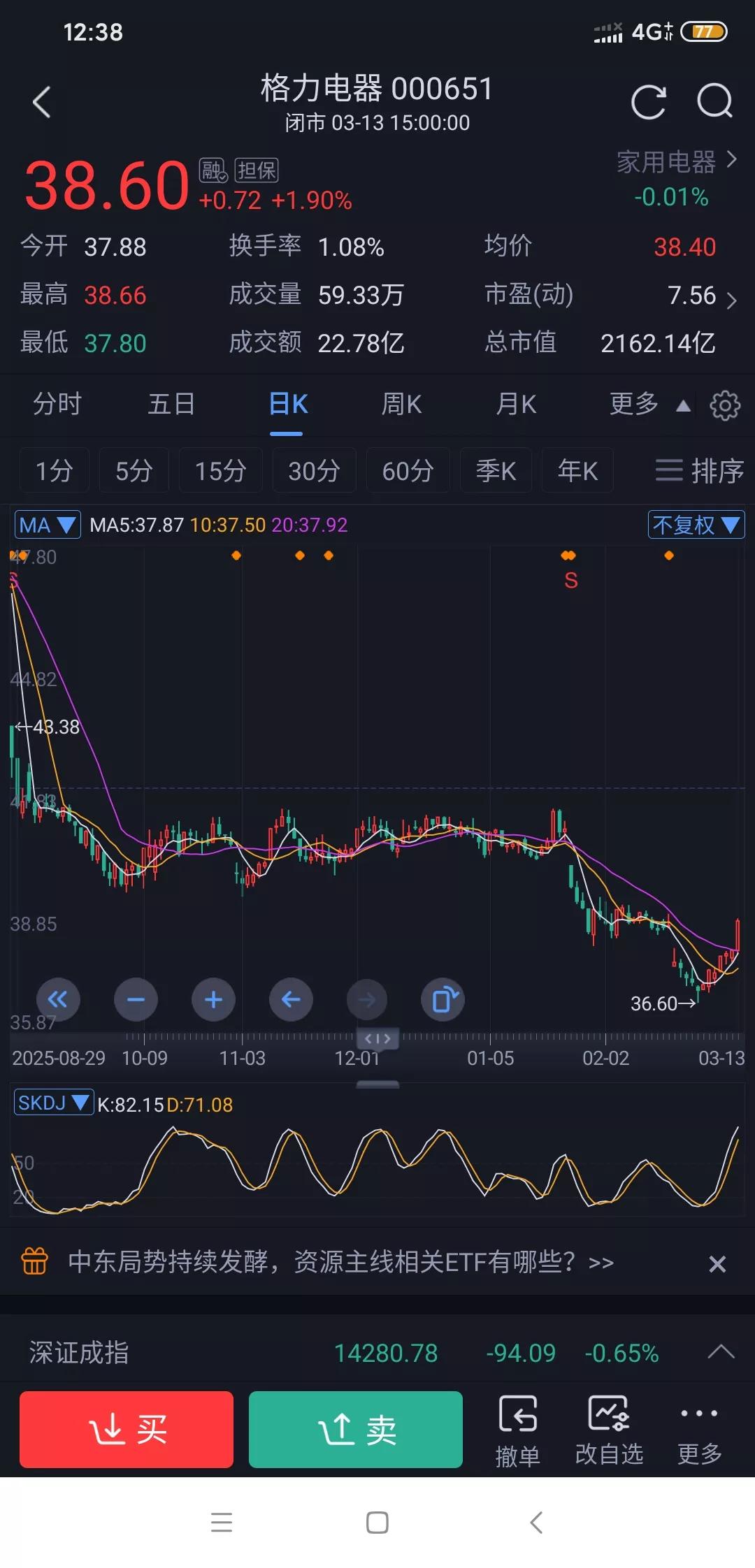This screenshot has height=1568, width=755.
Task: Select the 年K yearly period
Action: [577, 470]
